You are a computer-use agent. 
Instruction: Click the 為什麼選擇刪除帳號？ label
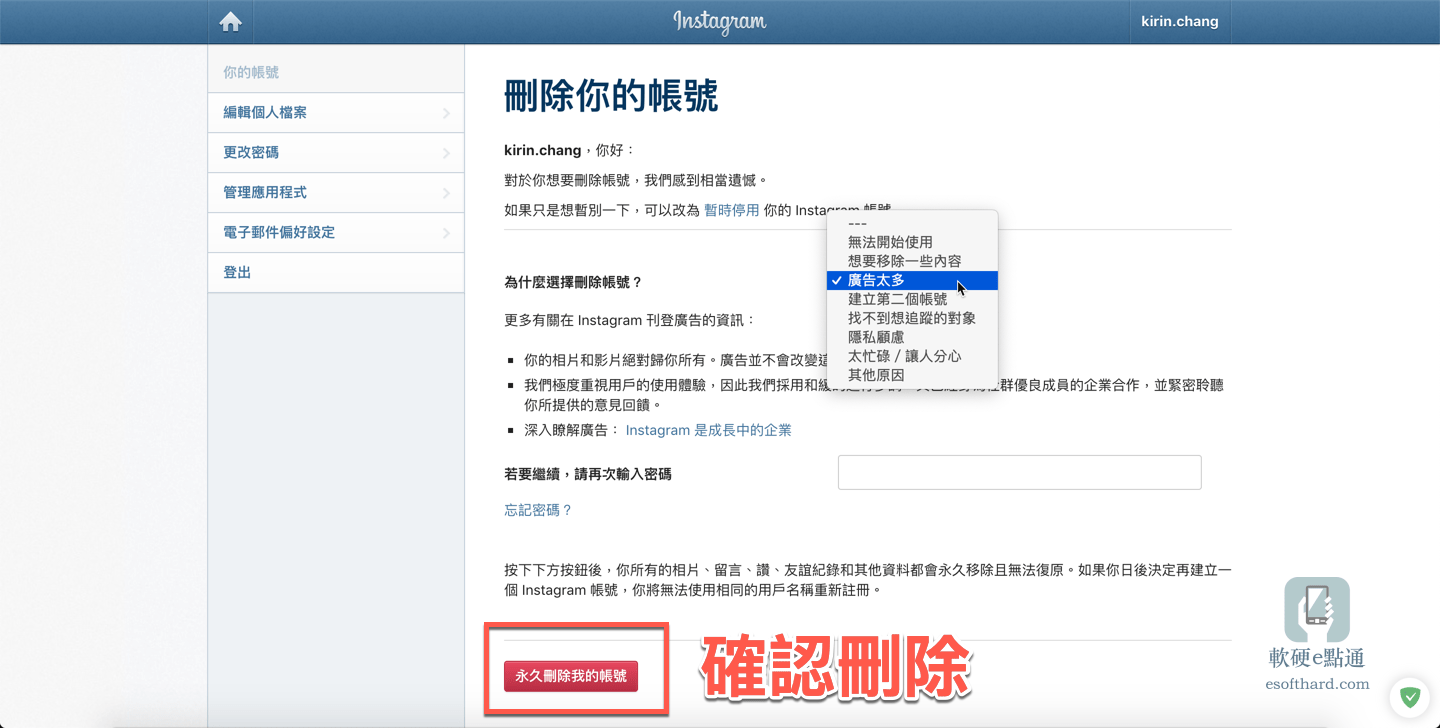pyautogui.click(x=573, y=283)
